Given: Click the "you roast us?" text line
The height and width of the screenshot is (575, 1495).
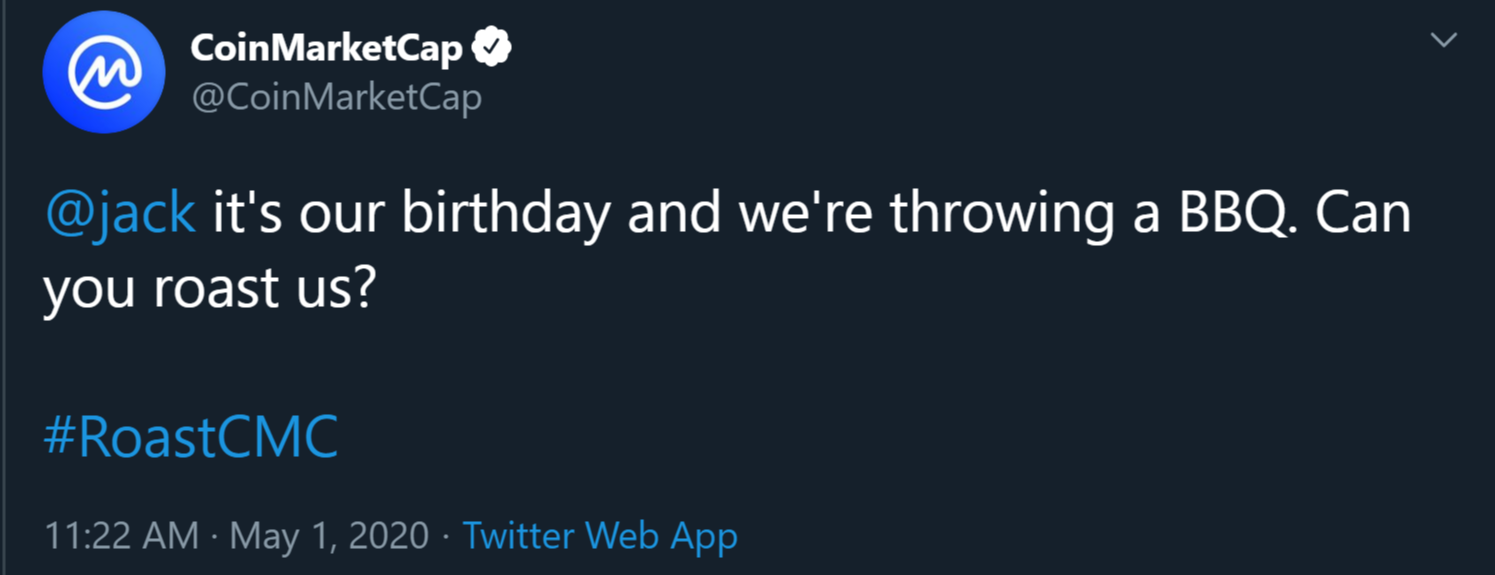Looking at the screenshot, I should [x=208, y=289].
